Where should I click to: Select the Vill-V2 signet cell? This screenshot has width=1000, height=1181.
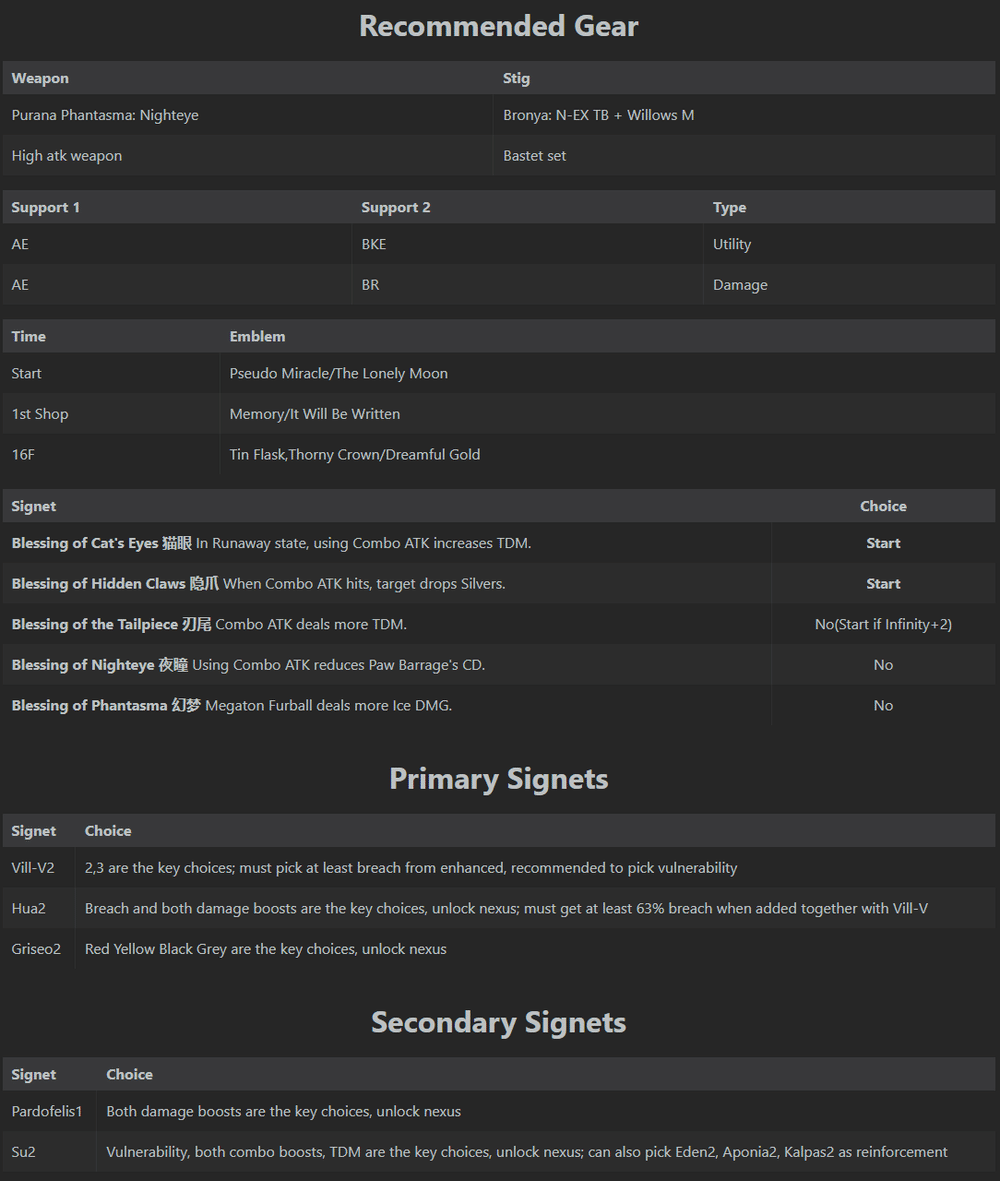pyautogui.click(x=33, y=868)
